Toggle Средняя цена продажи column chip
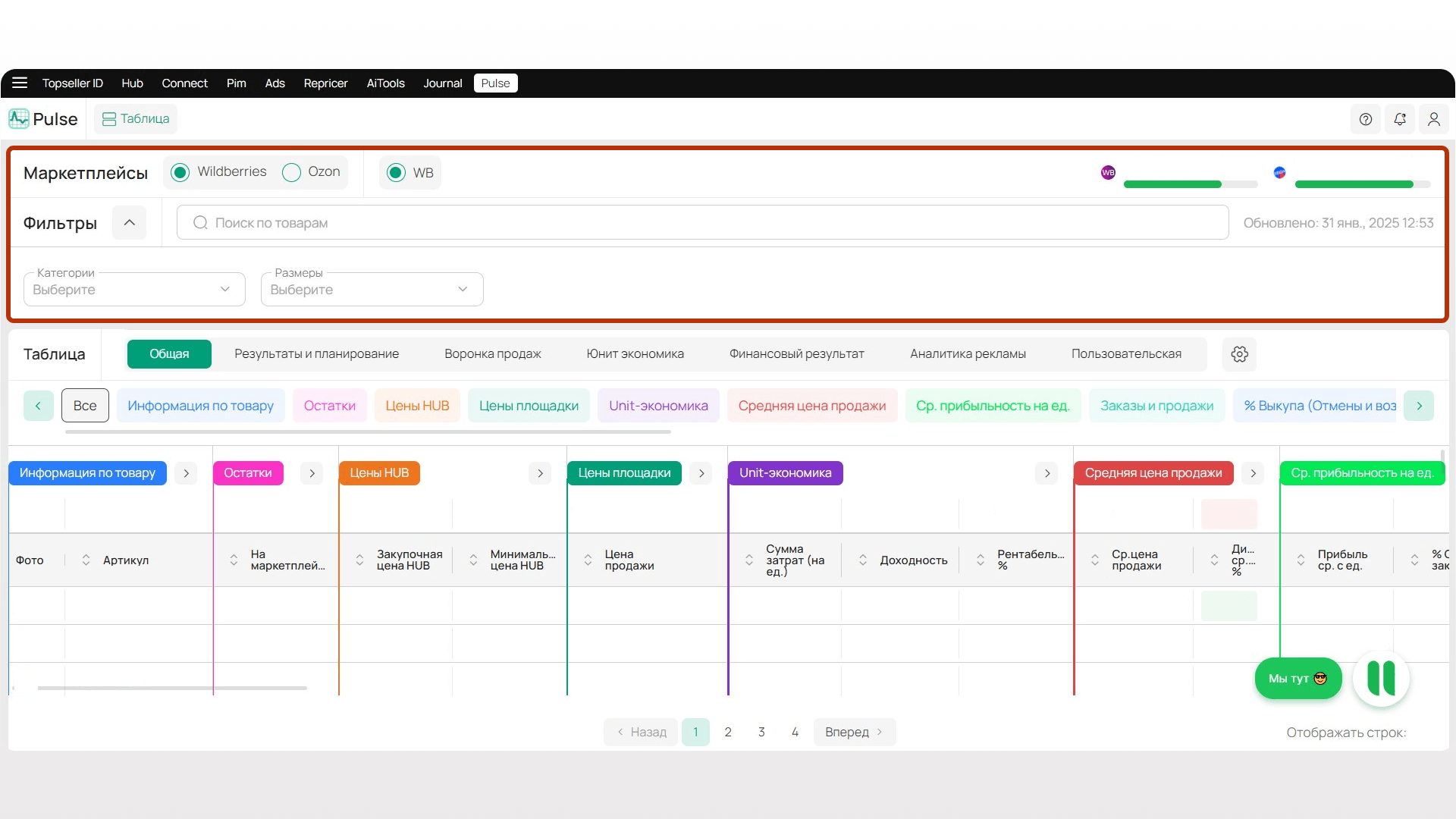 click(x=812, y=406)
